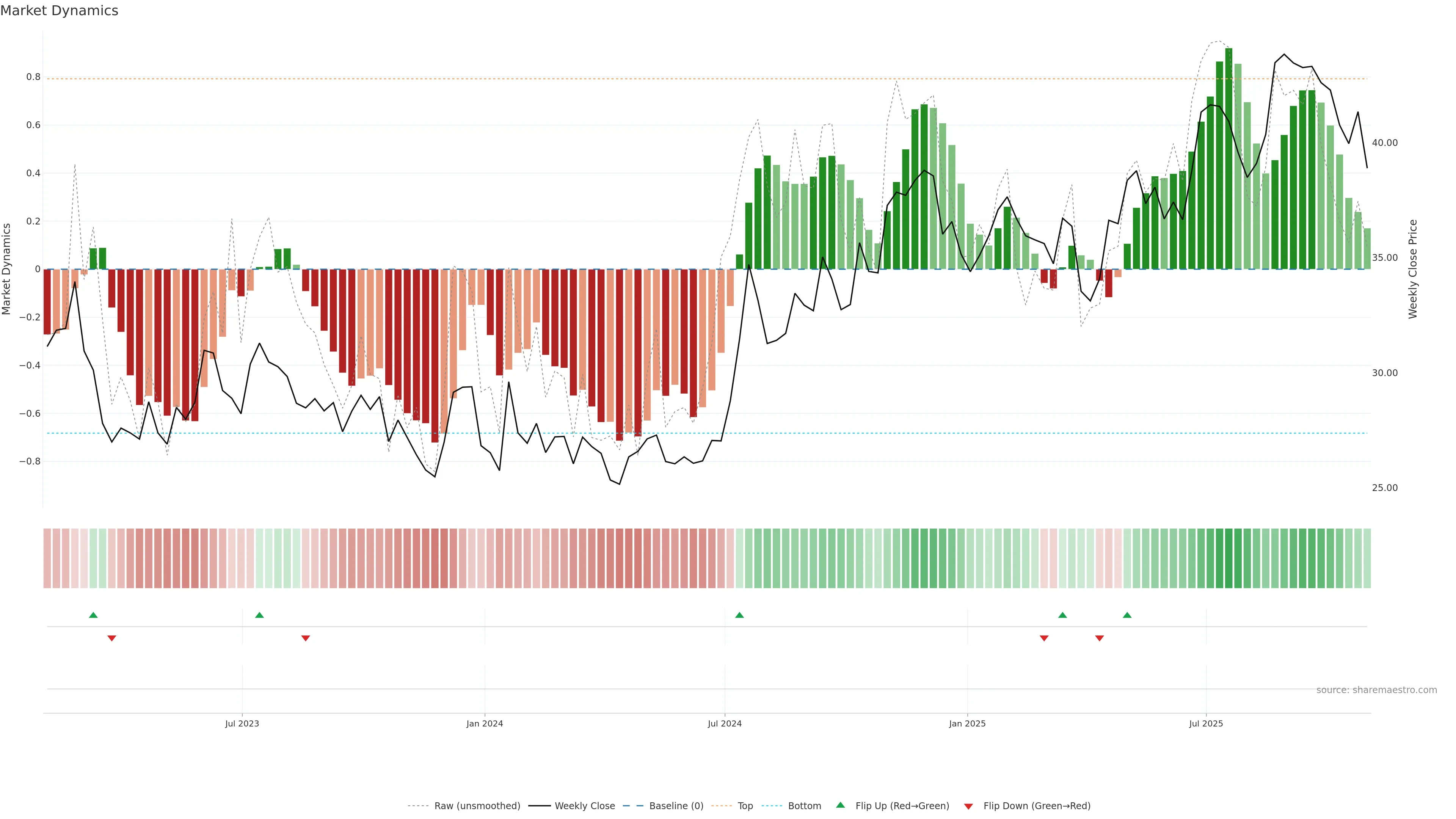Click the earliest red Flip Down triangle marker
Image resolution: width=1456 pixels, height=819 pixels.
pos(112,638)
